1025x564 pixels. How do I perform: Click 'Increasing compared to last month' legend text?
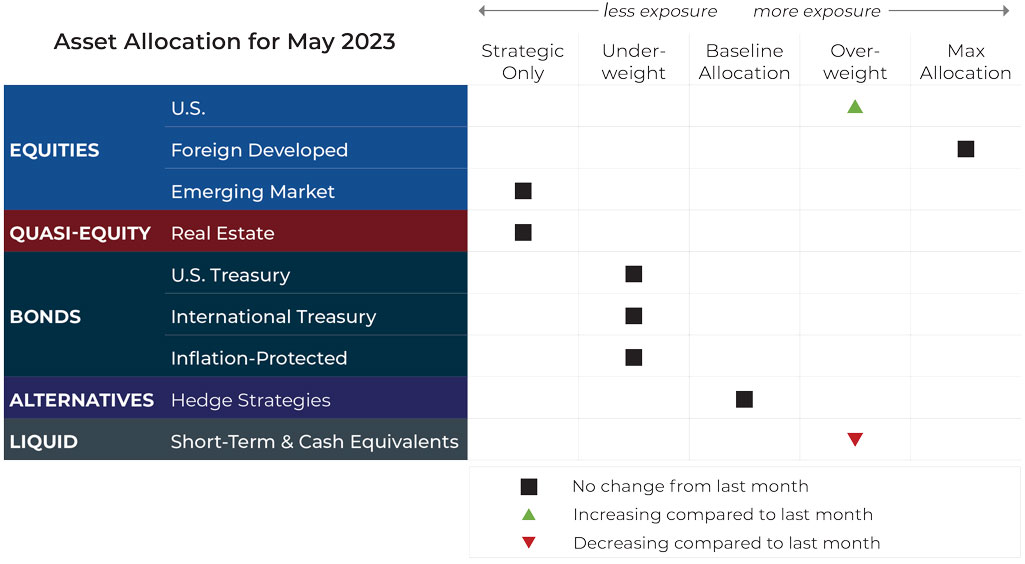pyautogui.click(x=723, y=515)
